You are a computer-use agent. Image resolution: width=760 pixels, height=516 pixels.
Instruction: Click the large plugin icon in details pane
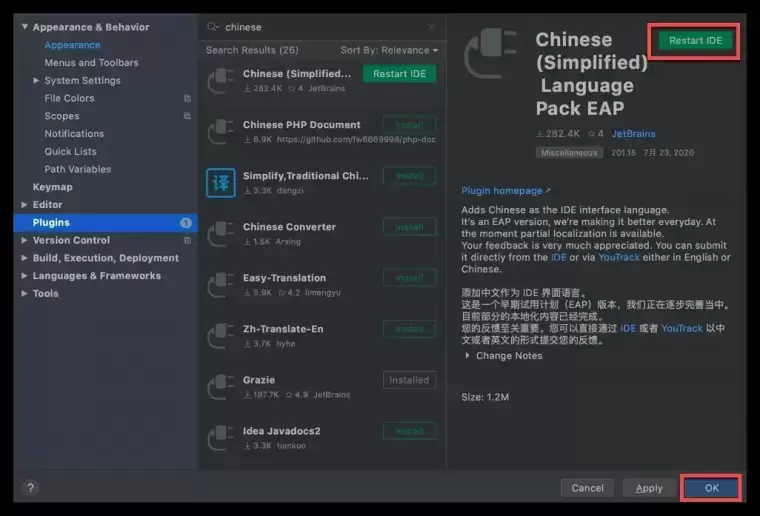(x=491, y=53)
